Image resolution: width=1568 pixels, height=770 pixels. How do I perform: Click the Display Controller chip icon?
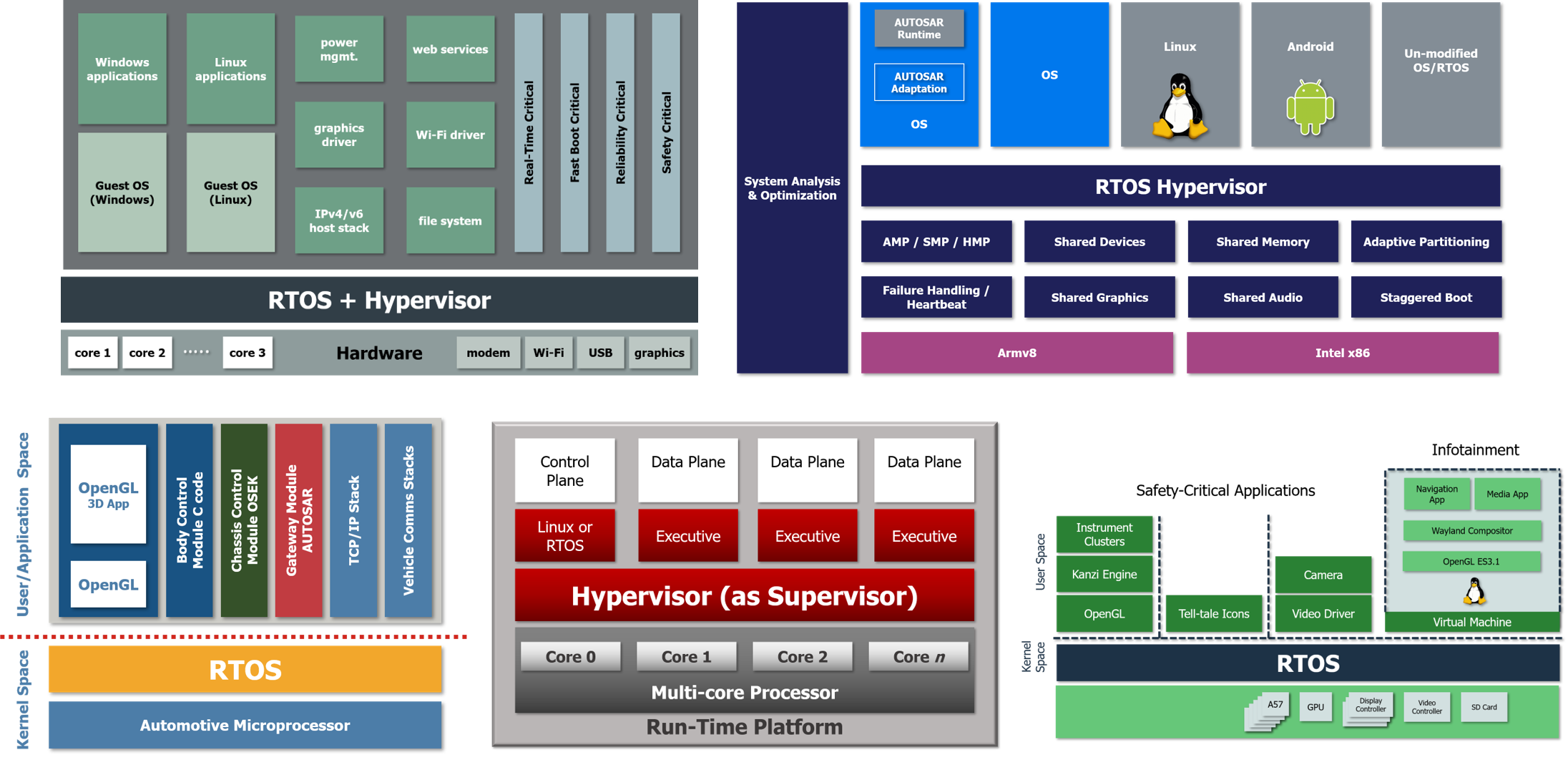pyautogui.click(x=1368, y=707)
